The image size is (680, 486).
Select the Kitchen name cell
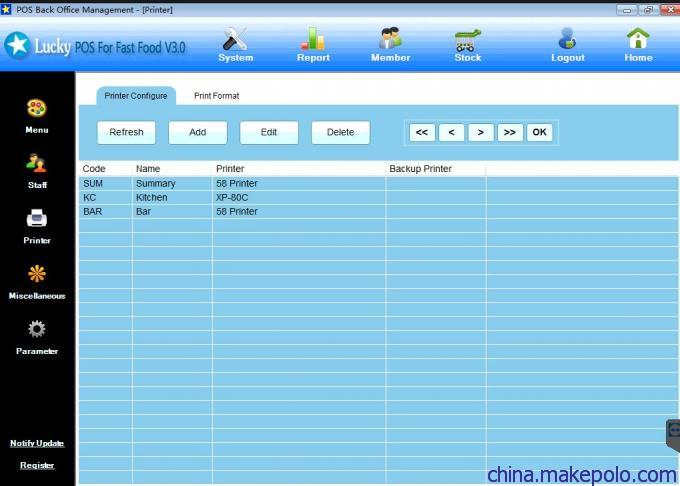172,198
